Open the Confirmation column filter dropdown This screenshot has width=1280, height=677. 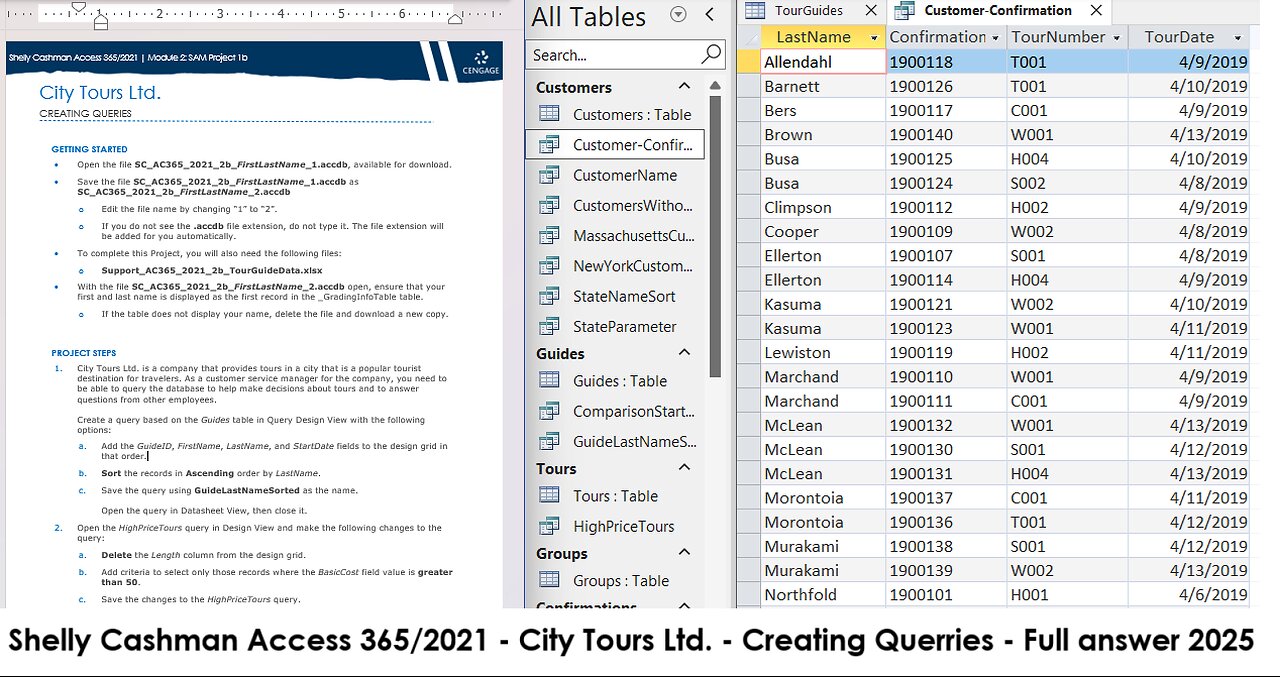pos(995,37)
